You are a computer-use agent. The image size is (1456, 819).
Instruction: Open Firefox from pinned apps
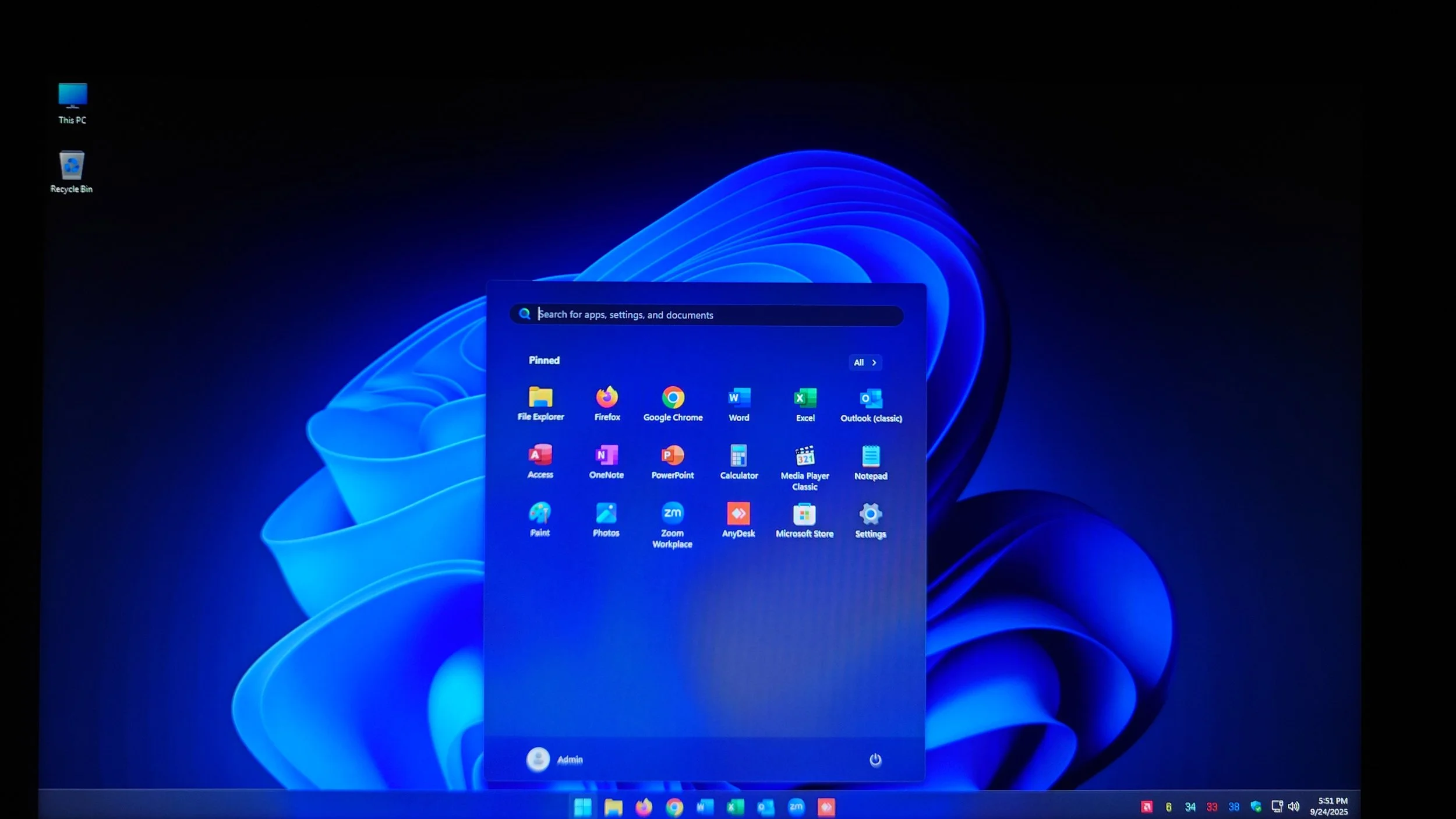606,398
